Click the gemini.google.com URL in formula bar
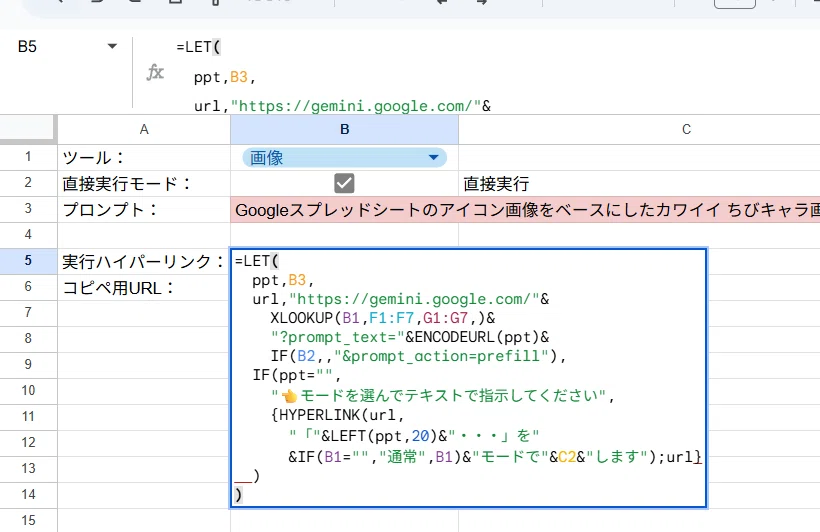Screen dimensions: 820x532 click(356, 106)
